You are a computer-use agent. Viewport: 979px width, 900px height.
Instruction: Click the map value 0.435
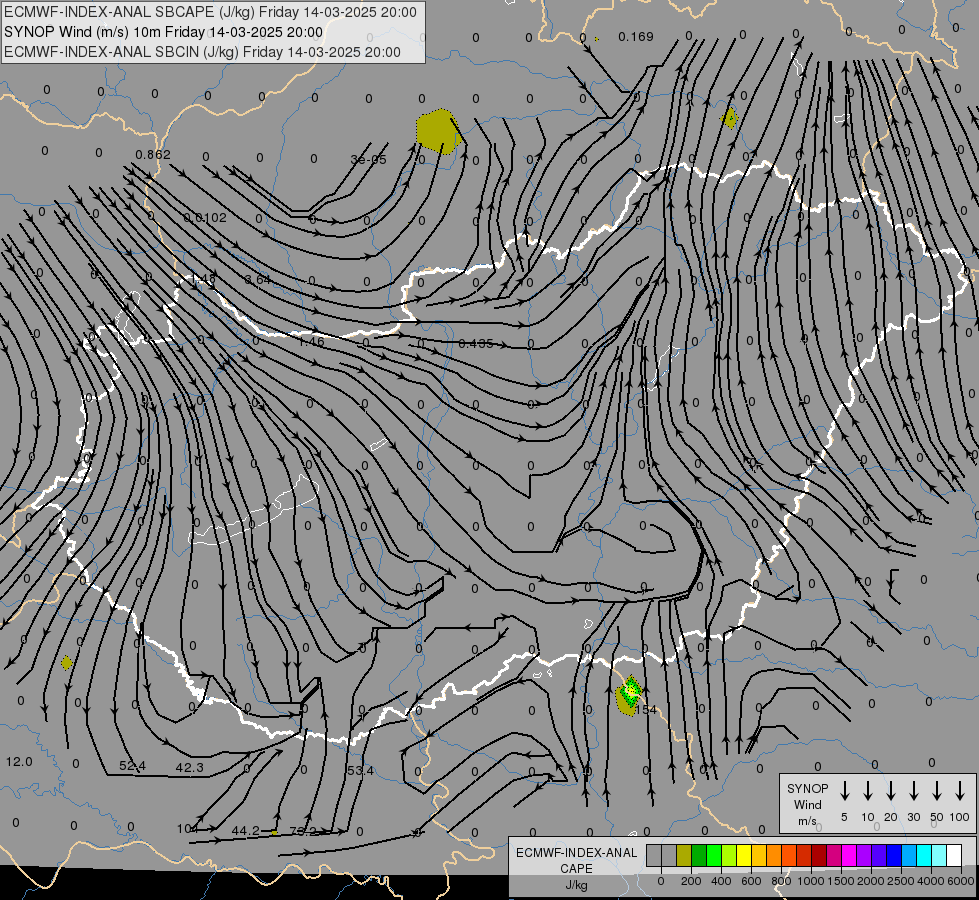[476, 344]
